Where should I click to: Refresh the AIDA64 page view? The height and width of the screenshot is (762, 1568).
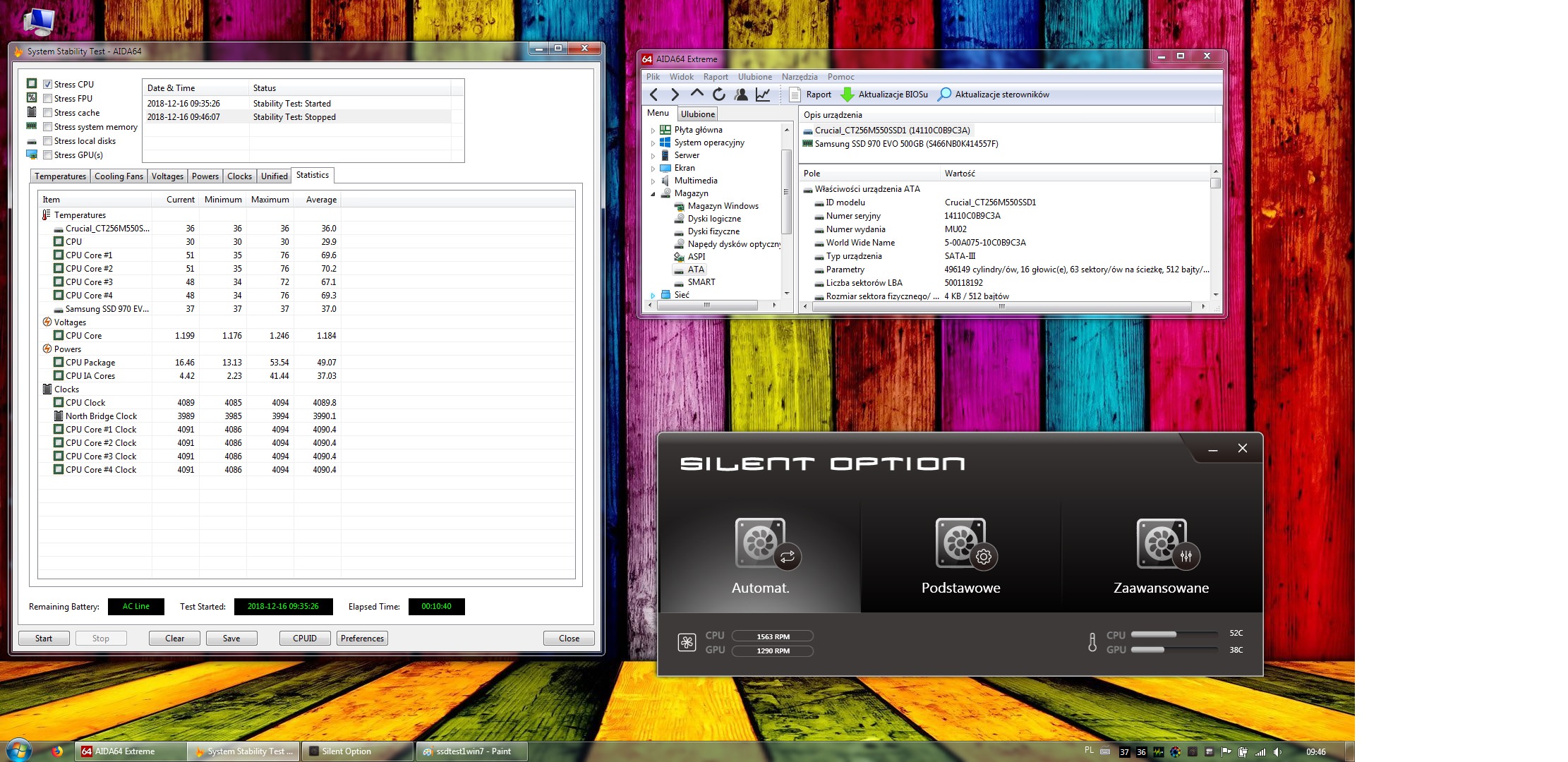pyautogui.click(x=719, y=95)
